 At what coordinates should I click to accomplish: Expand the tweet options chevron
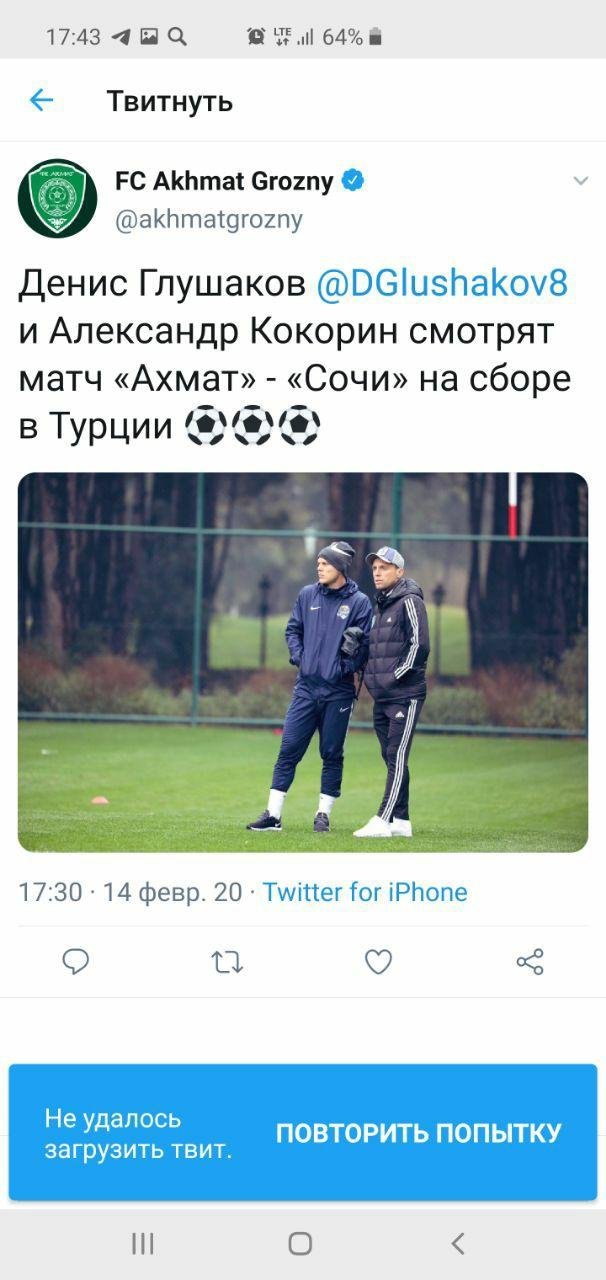(580, 181)
